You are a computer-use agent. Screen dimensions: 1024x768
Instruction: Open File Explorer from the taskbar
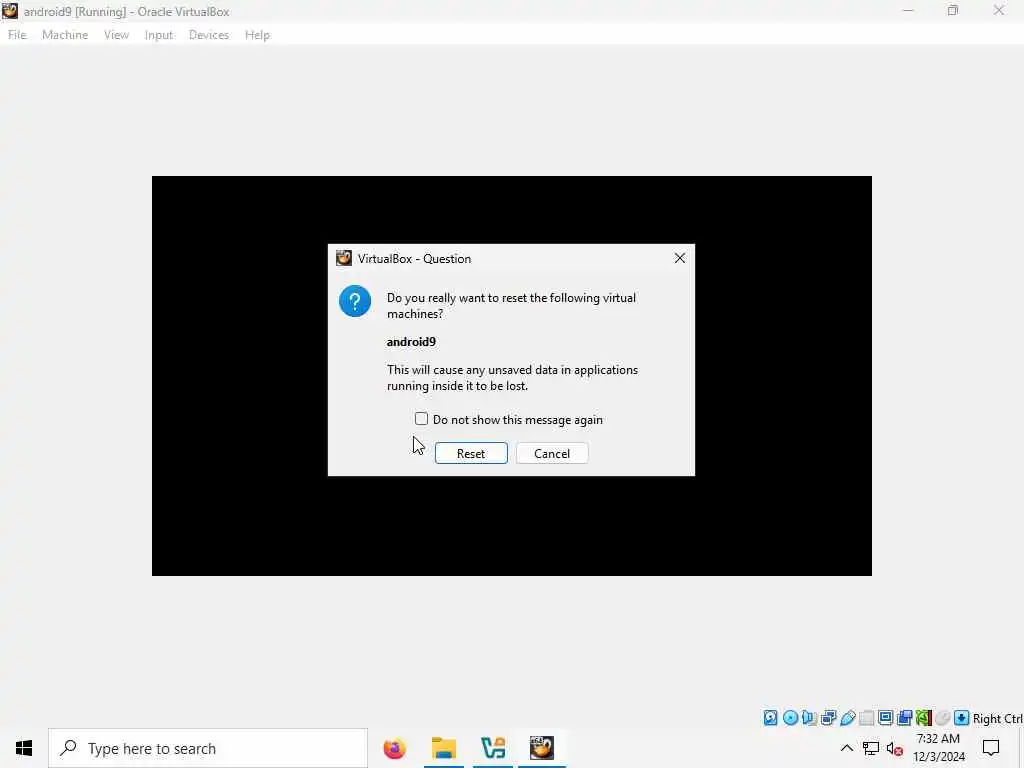pos(443,748)
